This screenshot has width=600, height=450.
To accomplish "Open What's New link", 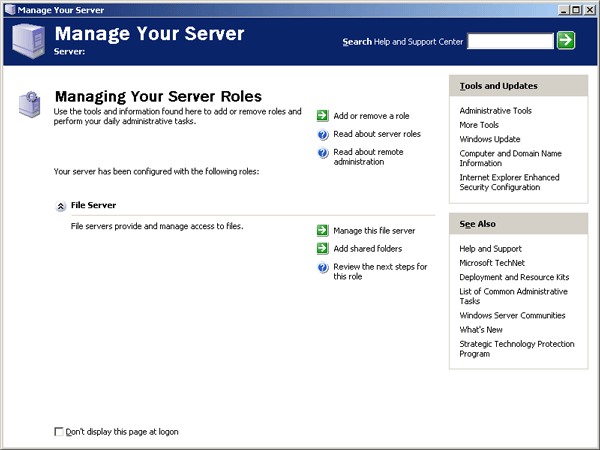I will pyautogui.click(x=481, y=329).
